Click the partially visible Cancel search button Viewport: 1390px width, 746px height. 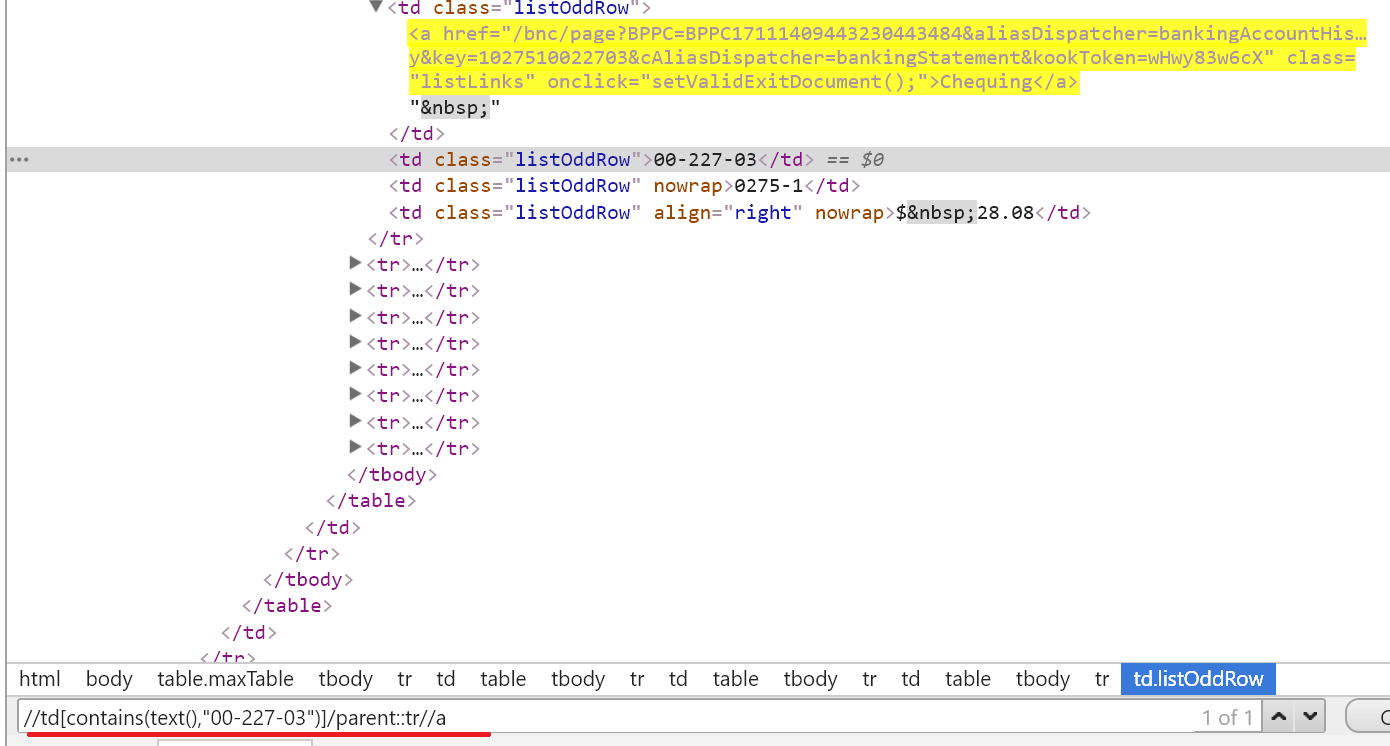point(1370,717)
